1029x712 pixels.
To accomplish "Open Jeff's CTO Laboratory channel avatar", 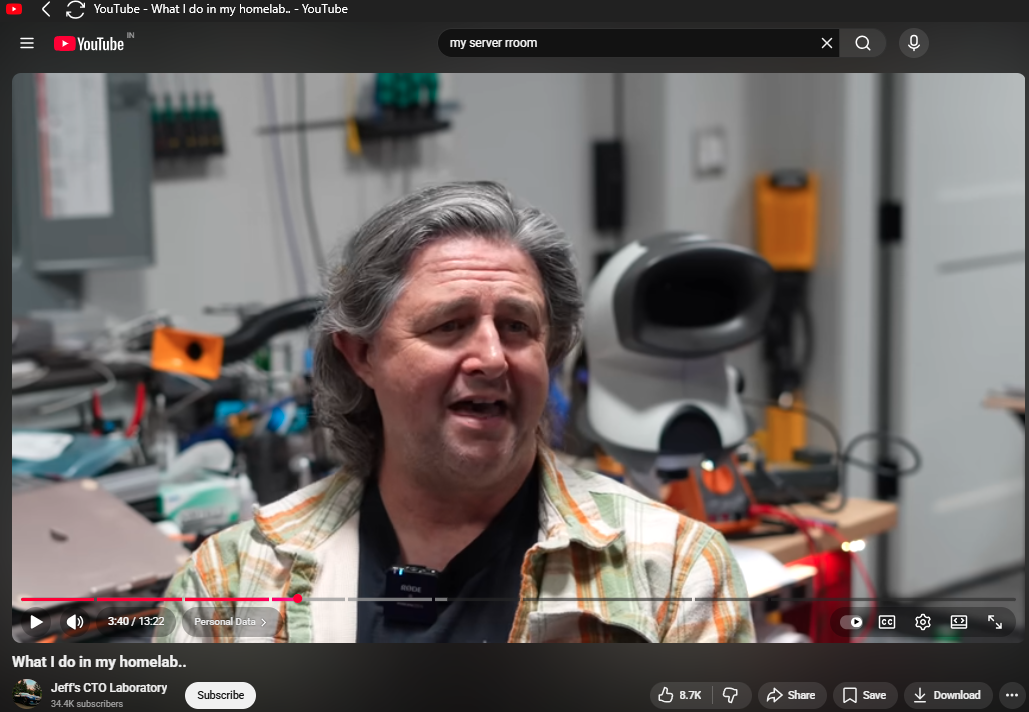I will tap(28, 694).
